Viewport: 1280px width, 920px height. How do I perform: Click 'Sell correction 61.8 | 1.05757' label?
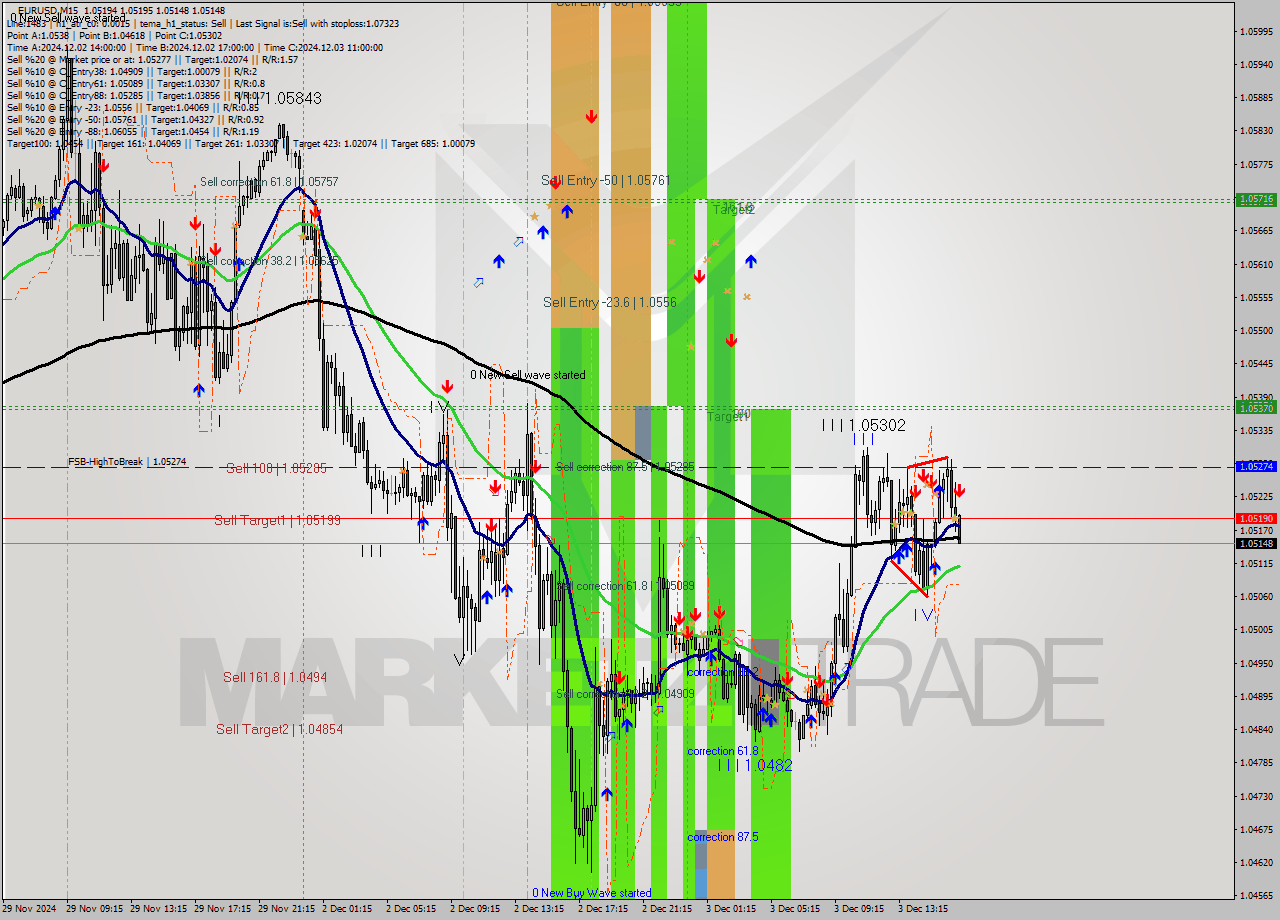point(269,182)
